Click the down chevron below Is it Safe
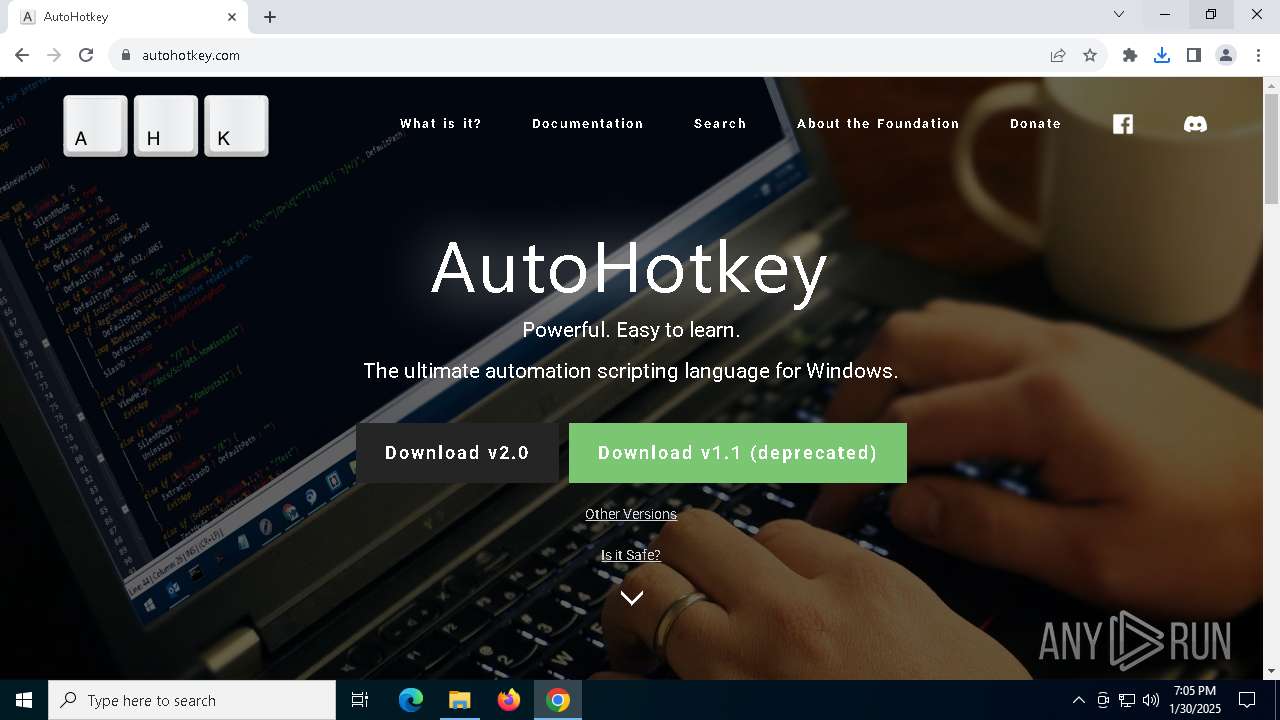The width and height of the screenshot is (1280, 720). (x=631, y=598)
